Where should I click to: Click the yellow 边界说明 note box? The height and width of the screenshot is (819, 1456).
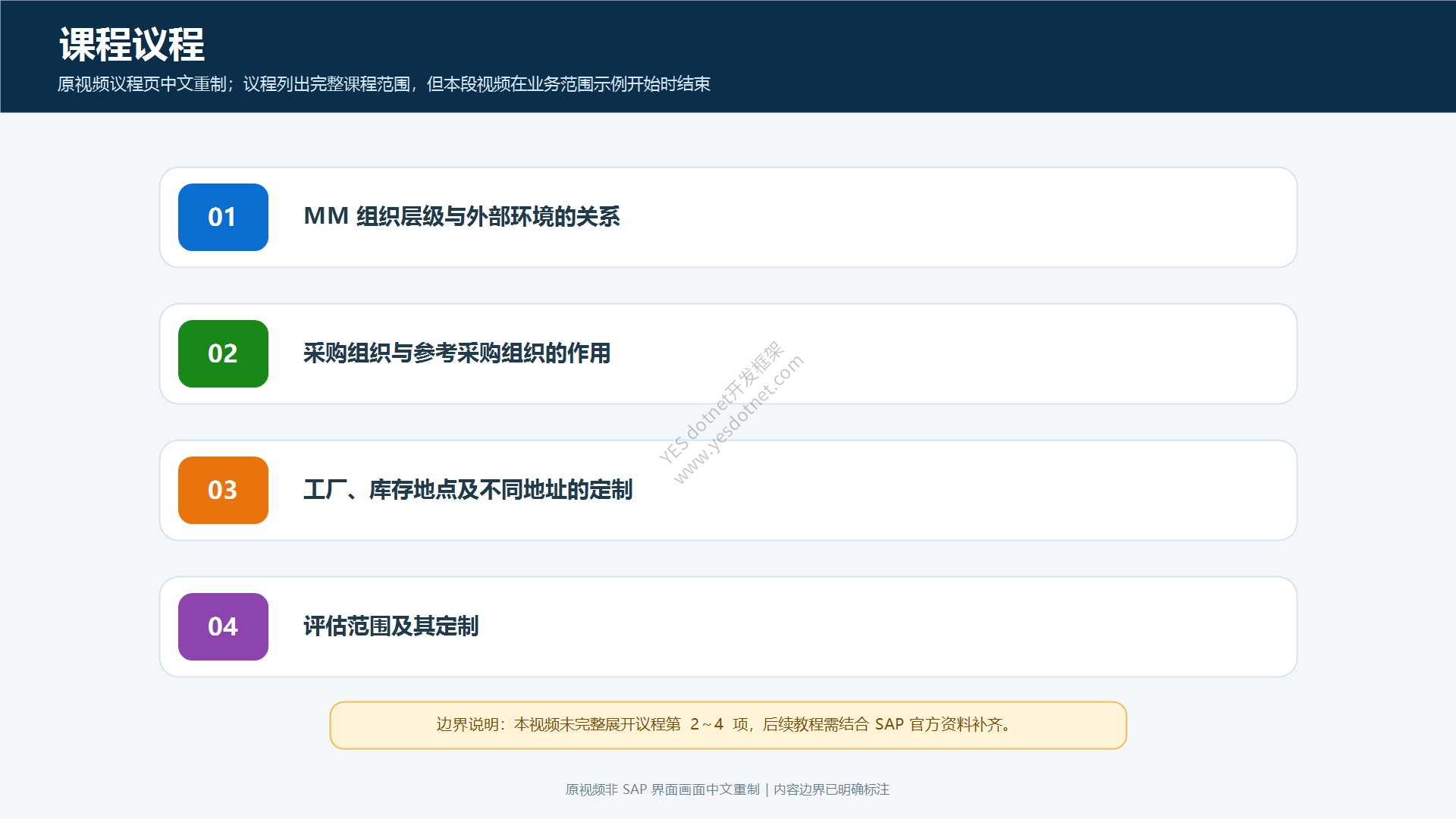click(x=728, y=725)
